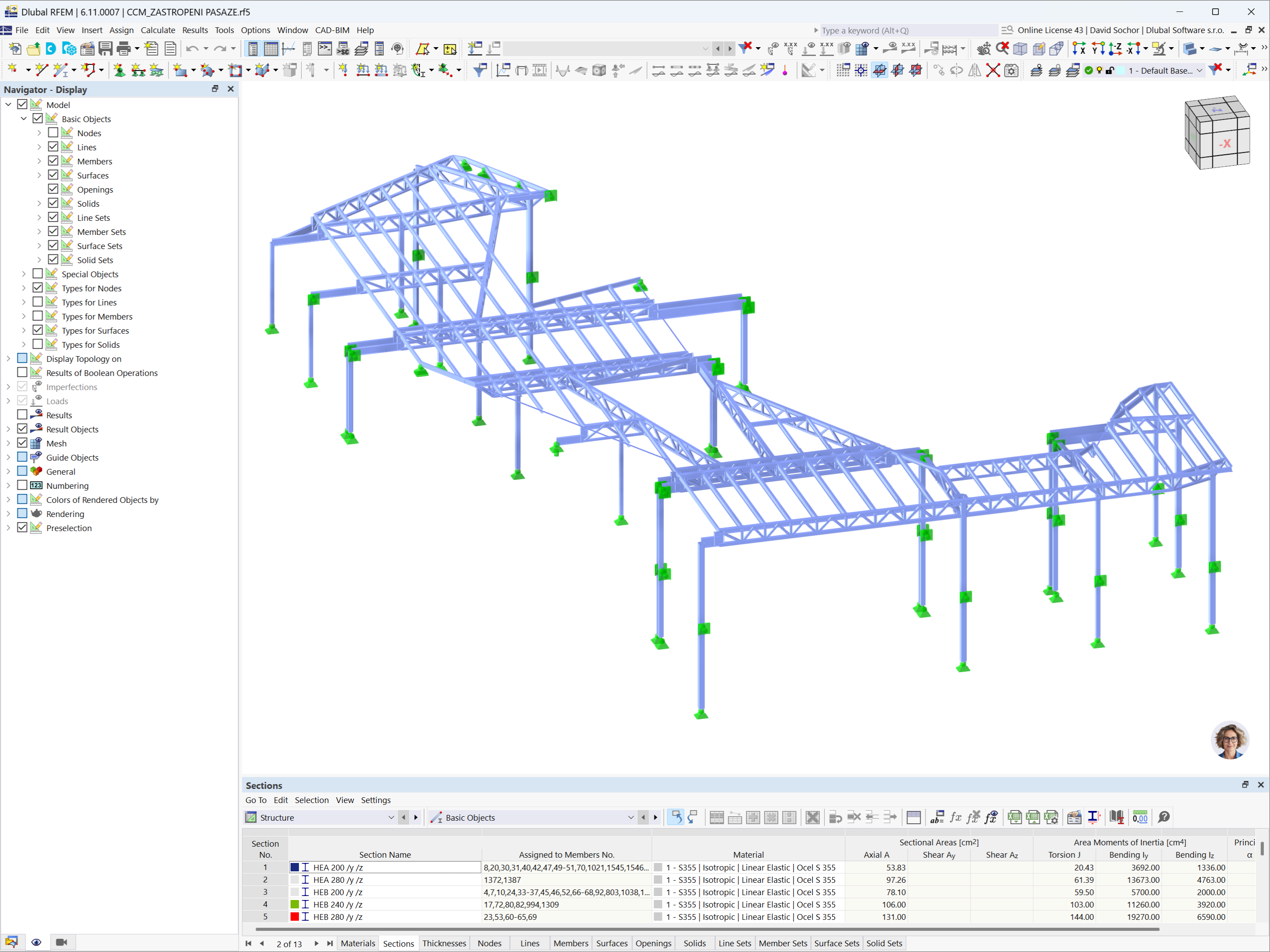Go to next table page arrow
This screenshot has height=952, width=1270.
(x=316, y=943)
